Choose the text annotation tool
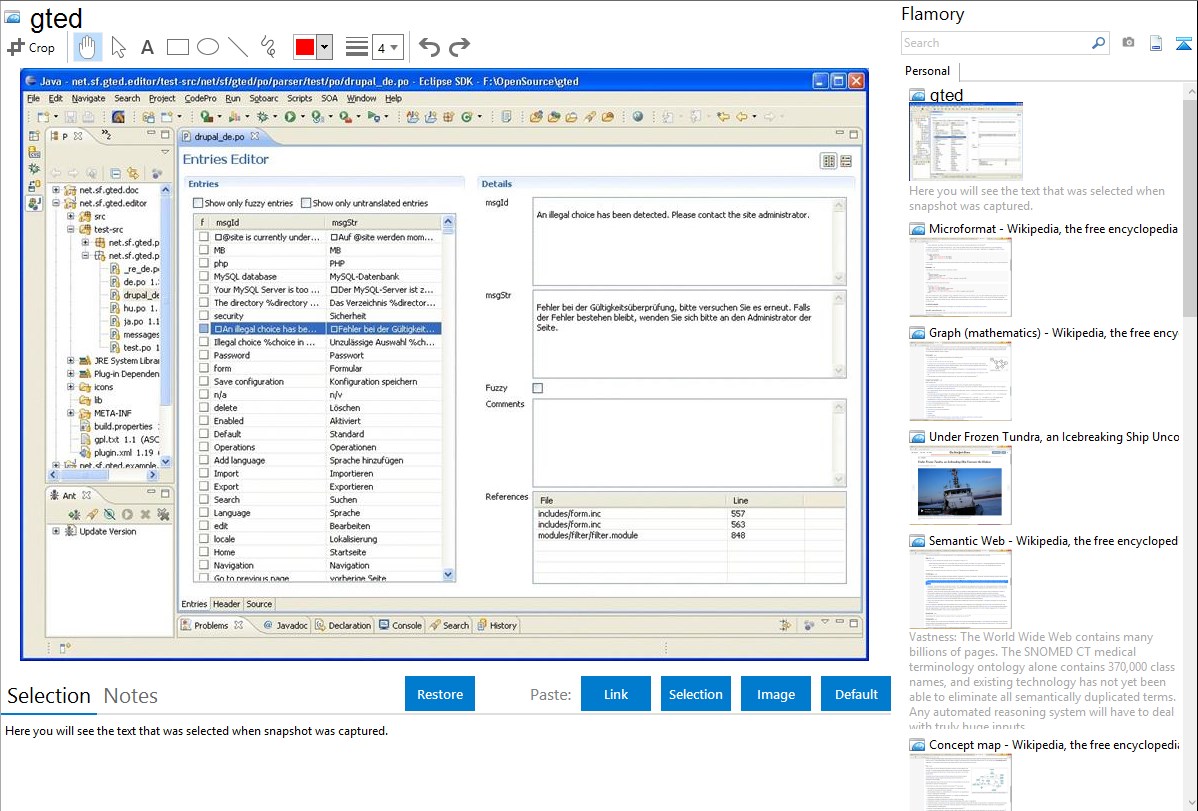 click(147, 47)
